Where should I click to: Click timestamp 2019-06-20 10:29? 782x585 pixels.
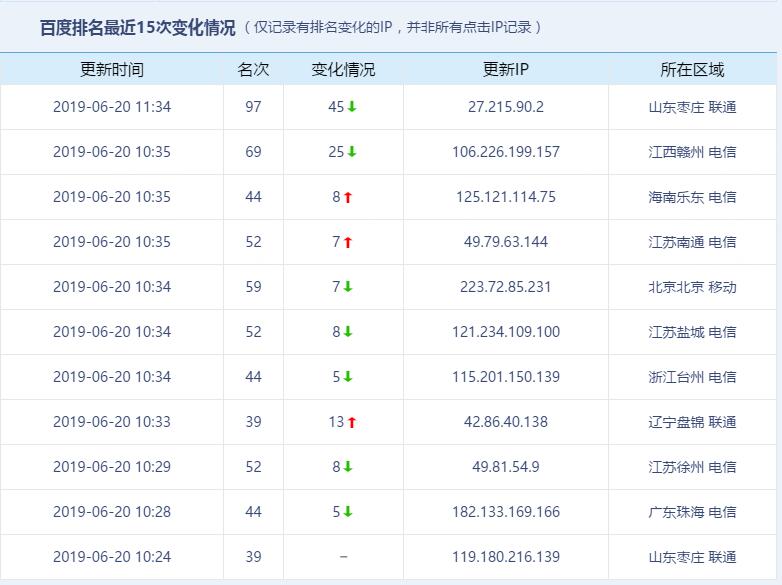[112, 467]
